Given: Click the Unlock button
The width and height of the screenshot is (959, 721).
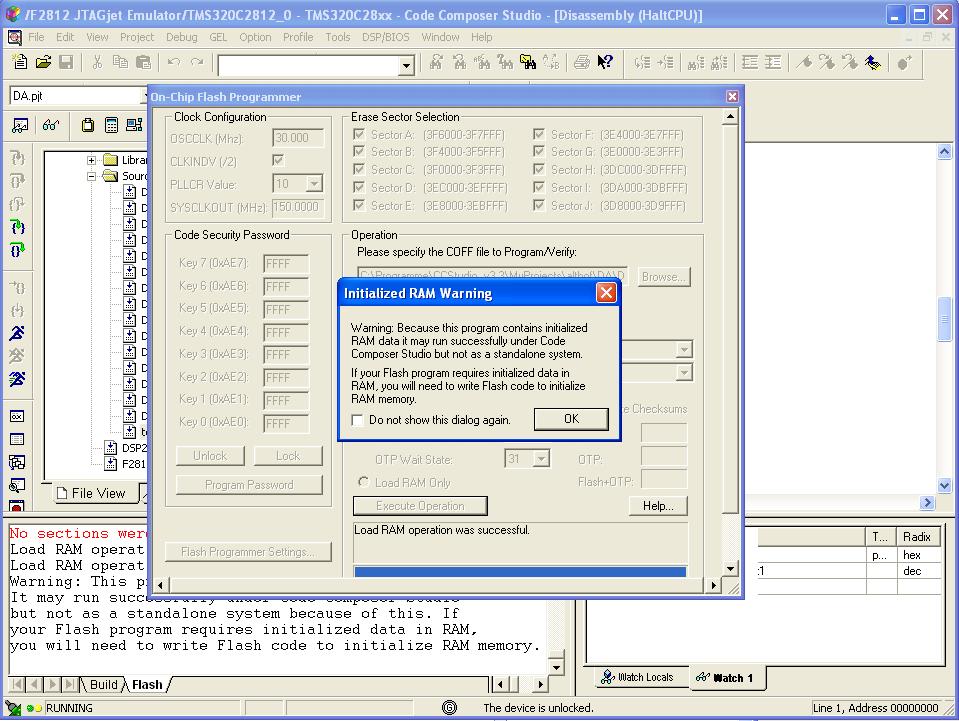Looking at the screenshot, I should tap(210, 456).
